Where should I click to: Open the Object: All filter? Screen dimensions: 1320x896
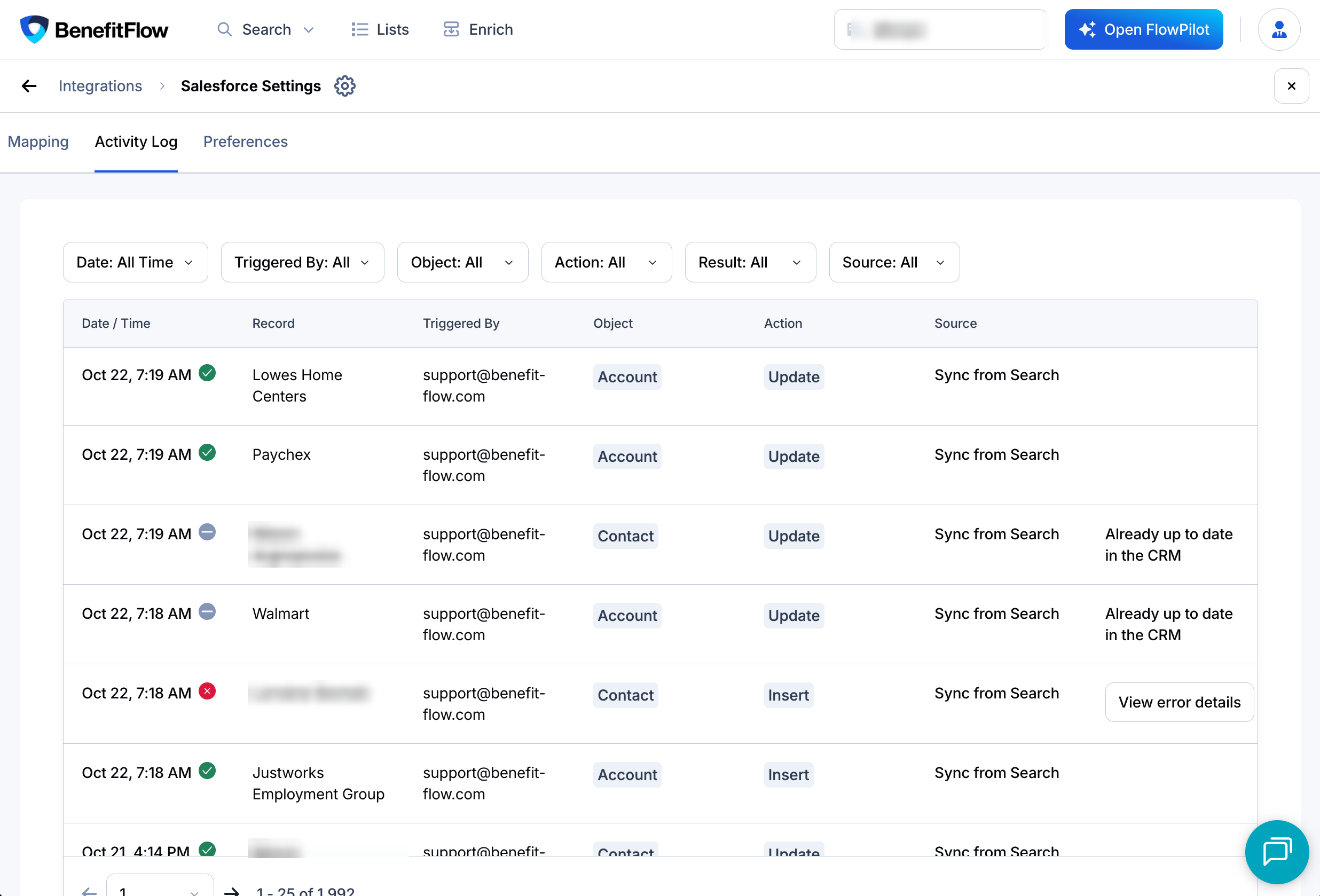(x=462, y=262)
